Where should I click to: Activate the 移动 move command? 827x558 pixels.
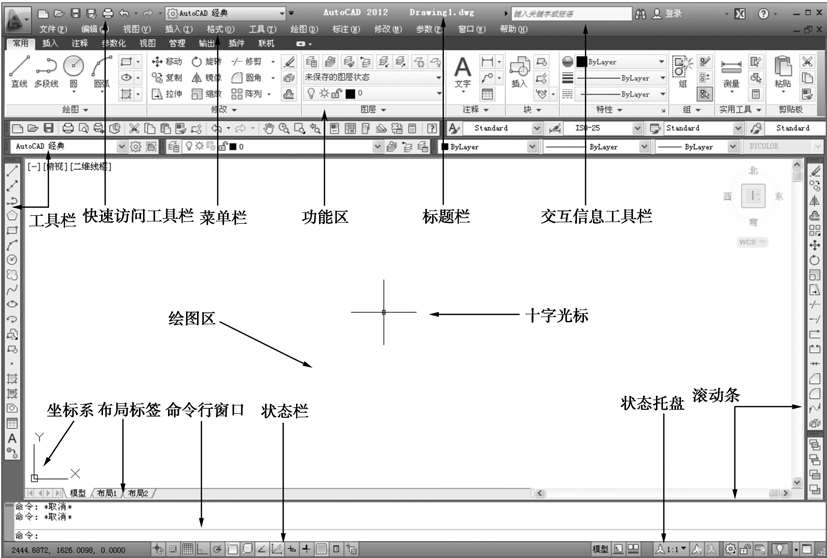[x=167, y=62]
